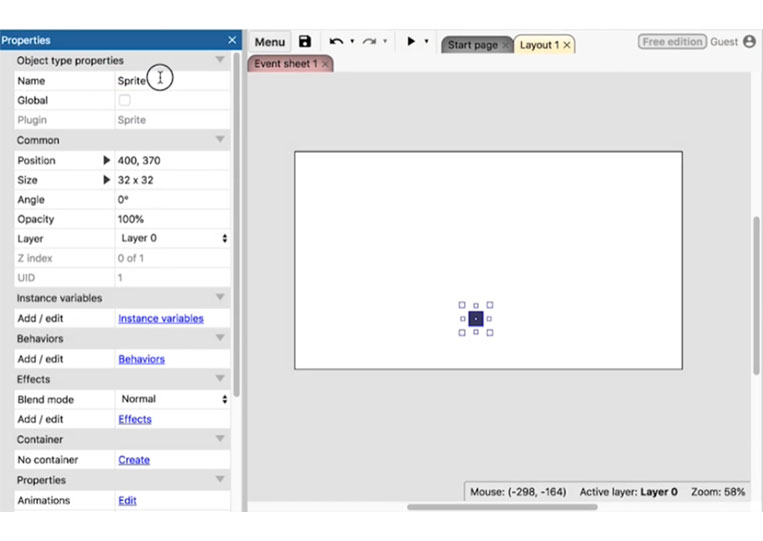This screenshot has height=541, width=763.
Task: Click the Plugin value Sprite
Action: coord(131,120)
